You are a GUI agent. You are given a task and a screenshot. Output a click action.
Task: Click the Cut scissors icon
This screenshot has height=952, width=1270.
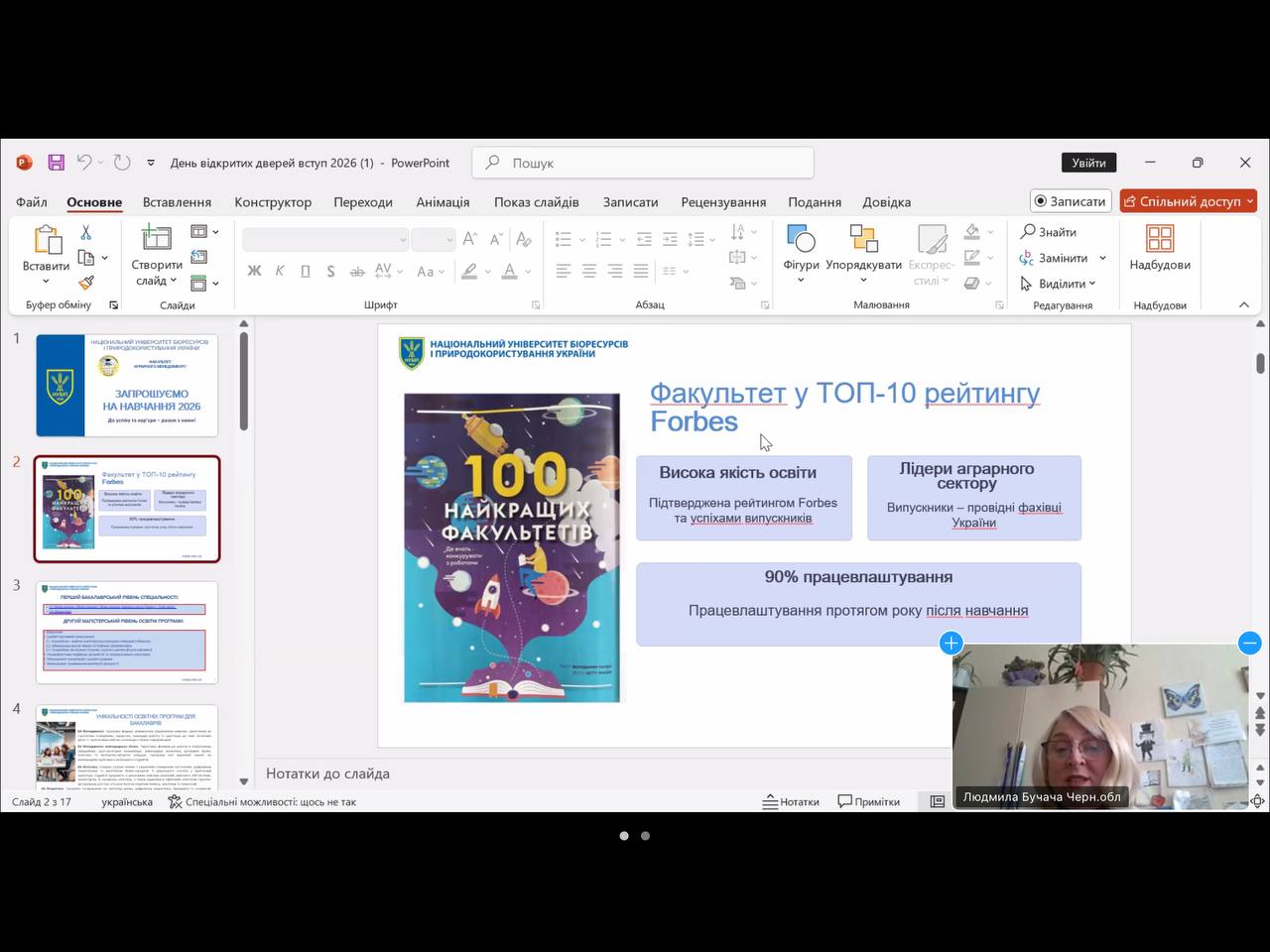86,232
